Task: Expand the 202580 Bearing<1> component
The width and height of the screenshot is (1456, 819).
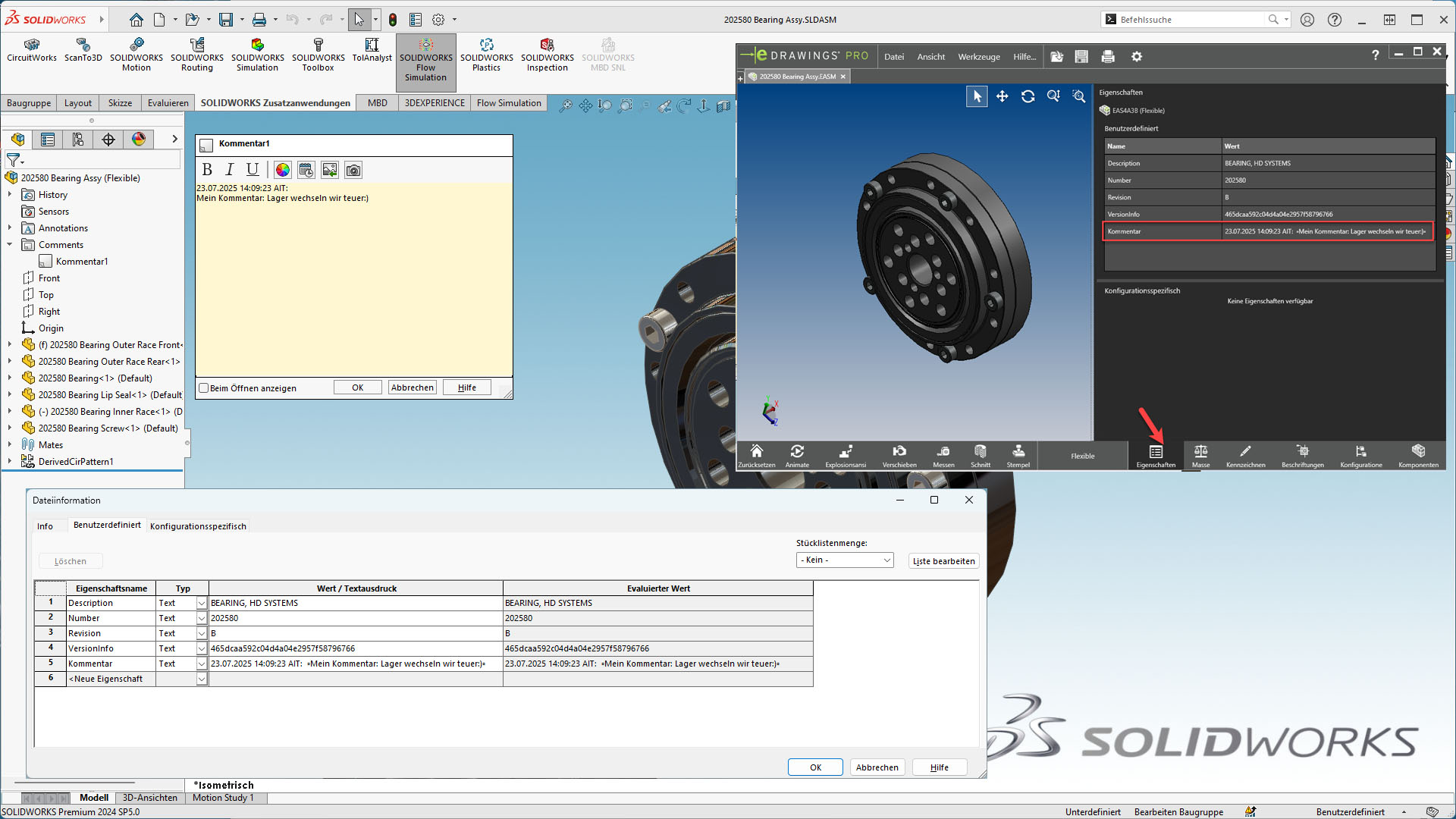Action: coord(10,378)
